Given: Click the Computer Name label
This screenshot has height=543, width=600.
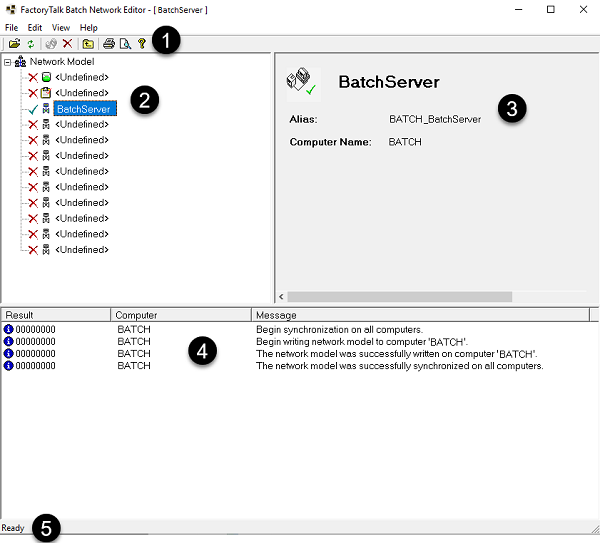Looking at the screenshot, I should (x=331, y=142).
